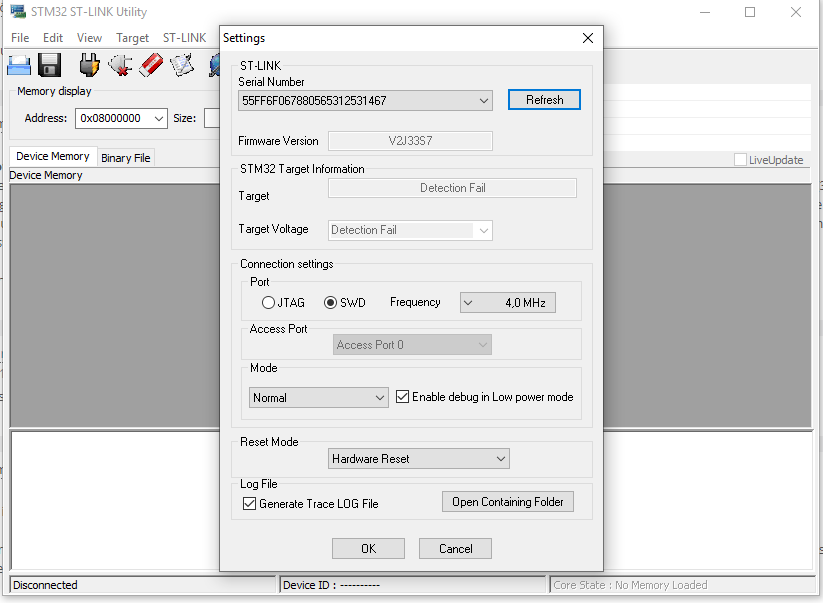Open the Access Port 0 dropdown

412,345
